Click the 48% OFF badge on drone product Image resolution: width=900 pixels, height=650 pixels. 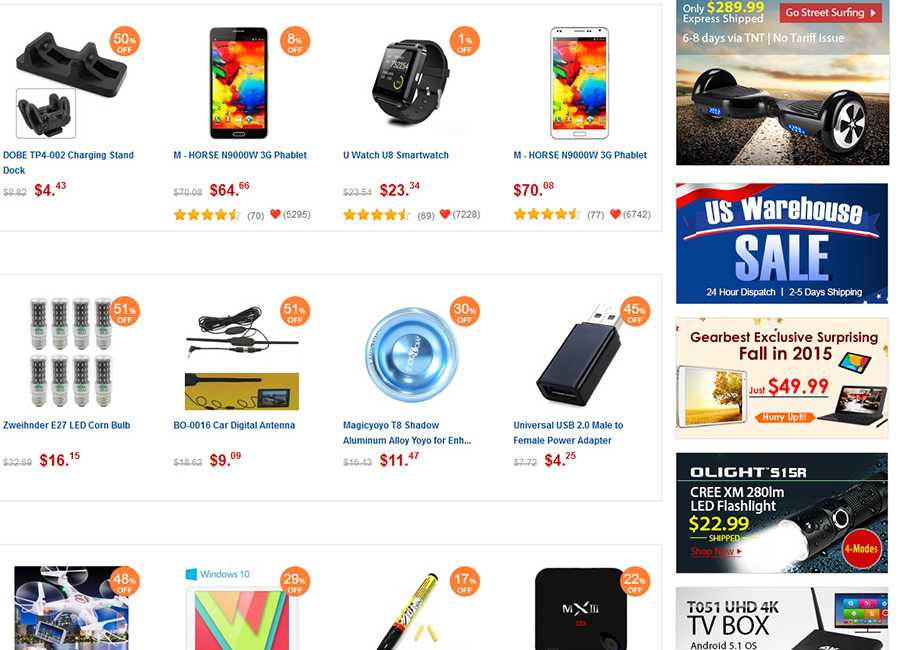(x=125, y=581)
